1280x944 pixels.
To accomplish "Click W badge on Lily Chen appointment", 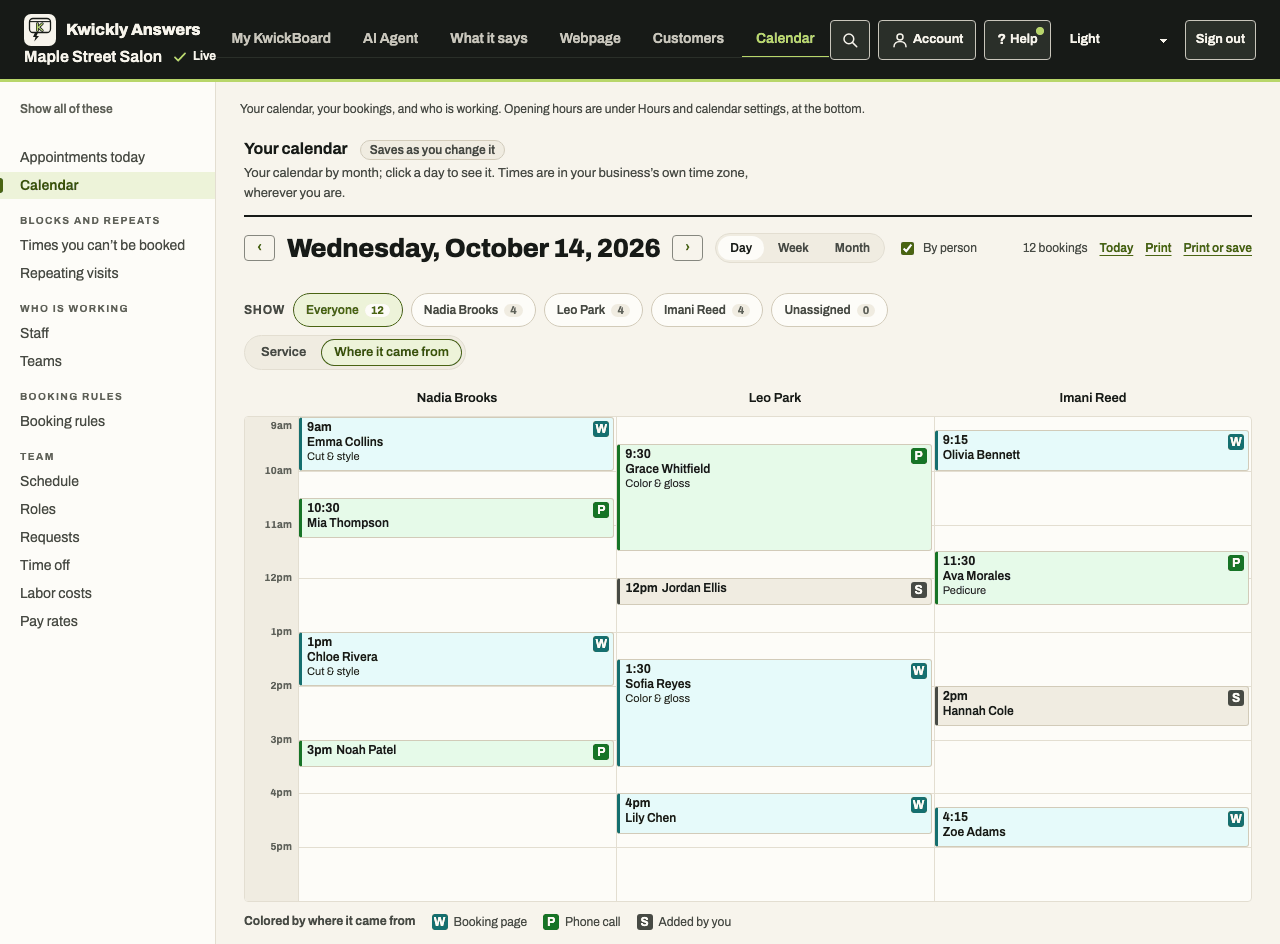I will (x=919, y=805).
